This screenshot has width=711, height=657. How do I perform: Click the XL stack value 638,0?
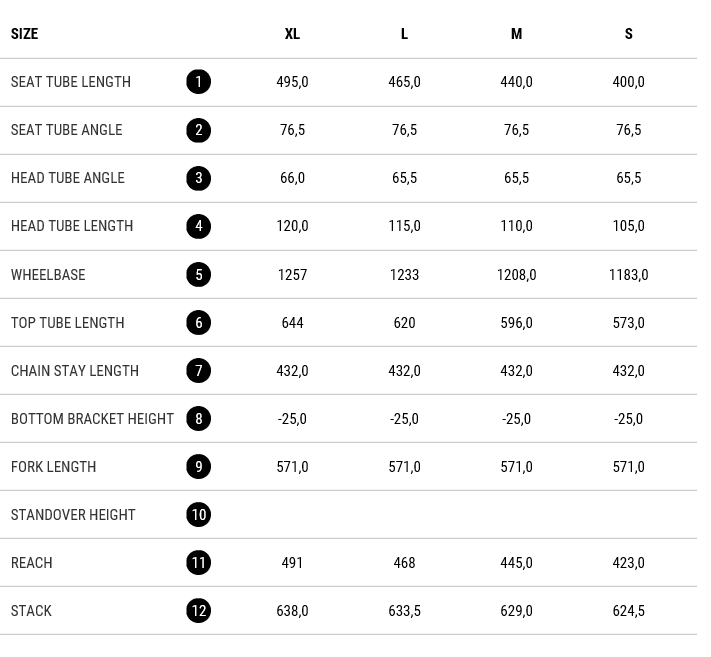click(292, 611)
